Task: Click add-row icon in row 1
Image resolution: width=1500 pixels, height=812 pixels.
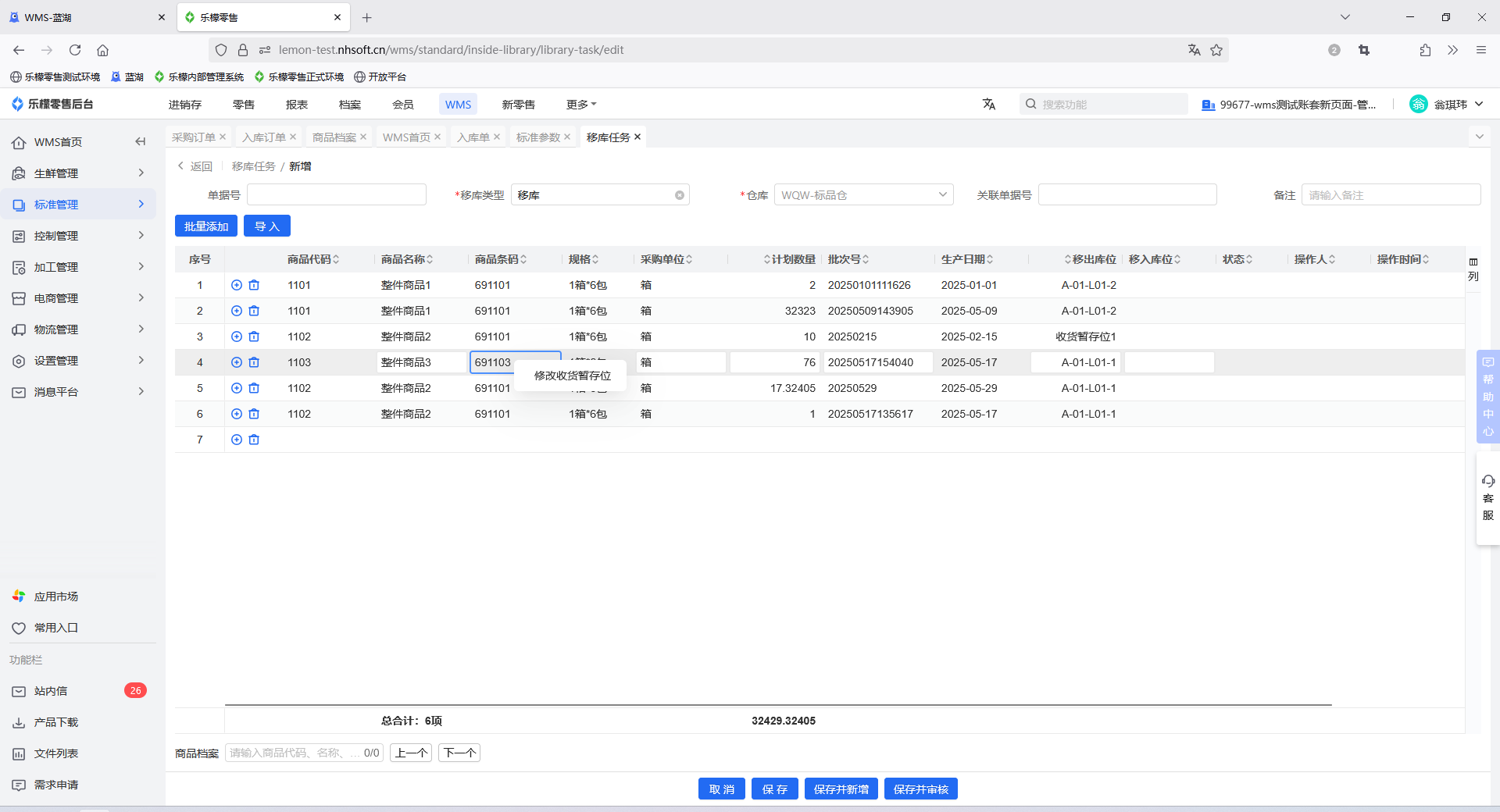Action: pos(237,285)
